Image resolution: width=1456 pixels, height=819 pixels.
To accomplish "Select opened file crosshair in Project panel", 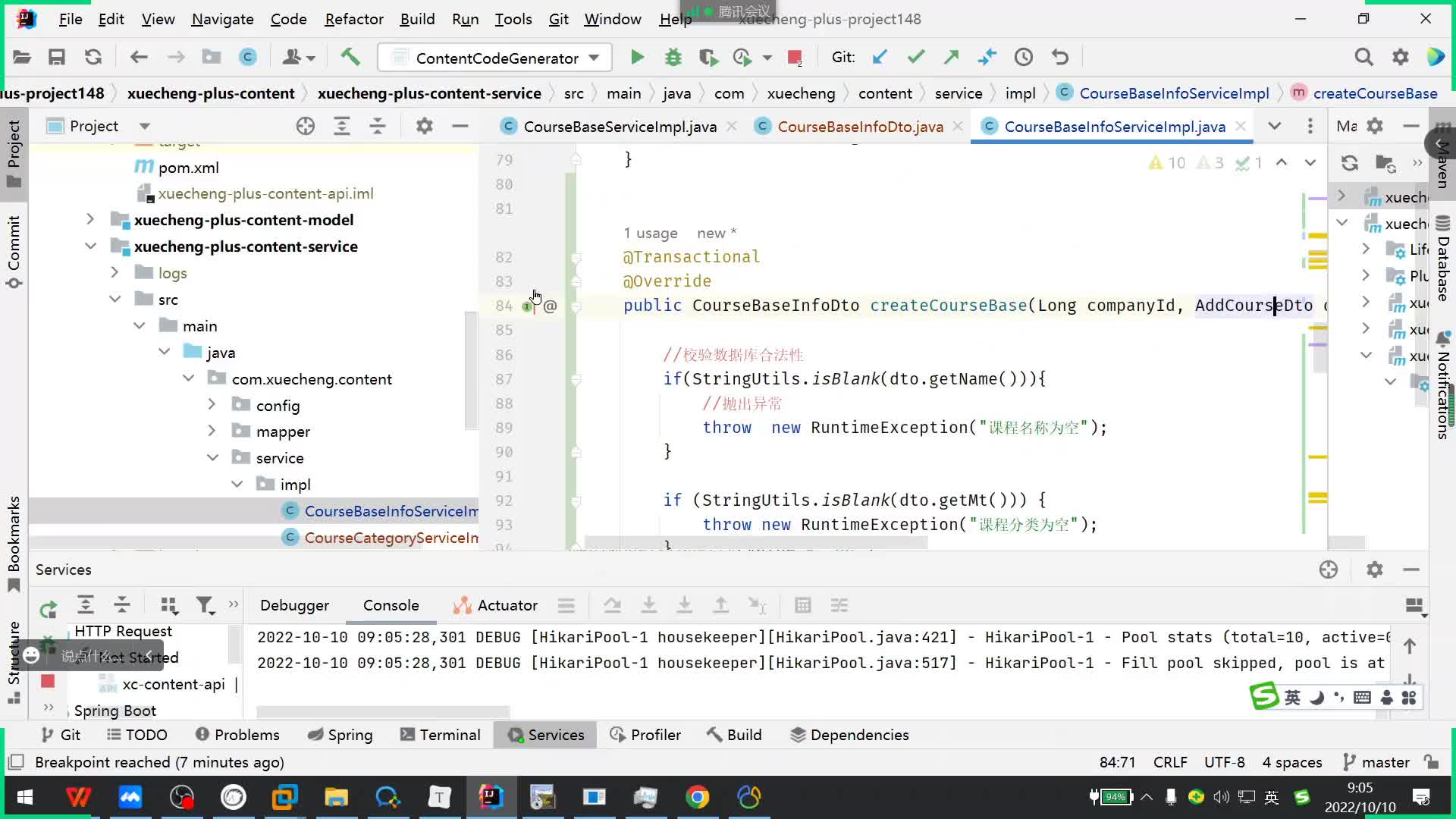I will pos(305,126).
